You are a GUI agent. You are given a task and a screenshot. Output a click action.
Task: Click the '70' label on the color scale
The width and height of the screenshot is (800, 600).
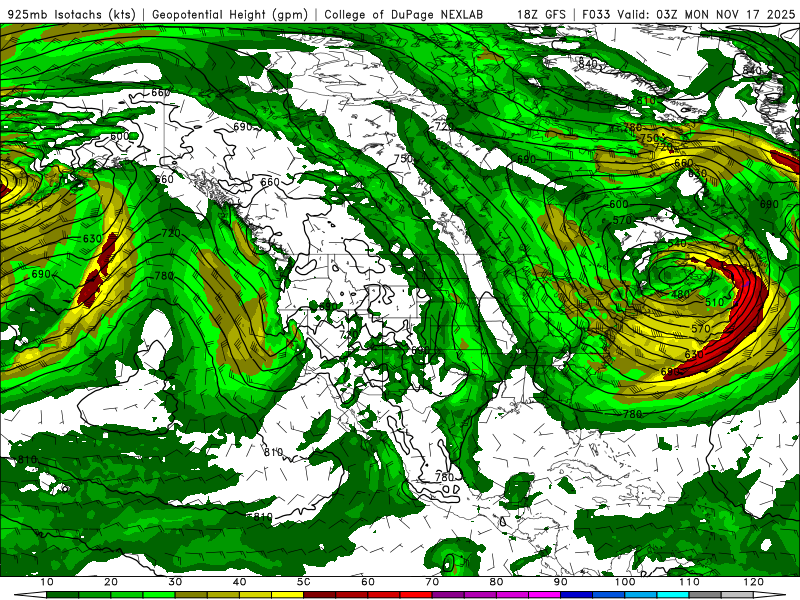[x=432, y=582]
